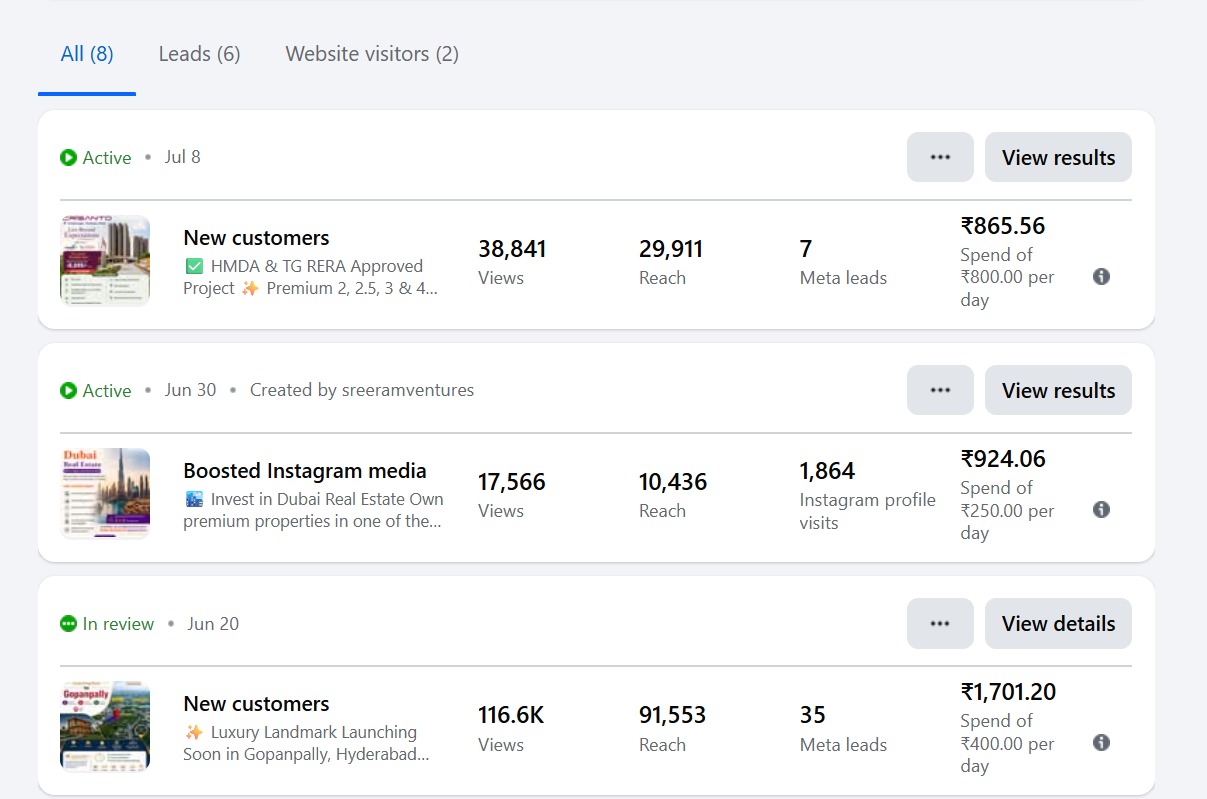The width and height of the screenshot is (1207, 799).
Task: Click info icon beside ₹250.00 per day spend
Action: (1101, 510)
